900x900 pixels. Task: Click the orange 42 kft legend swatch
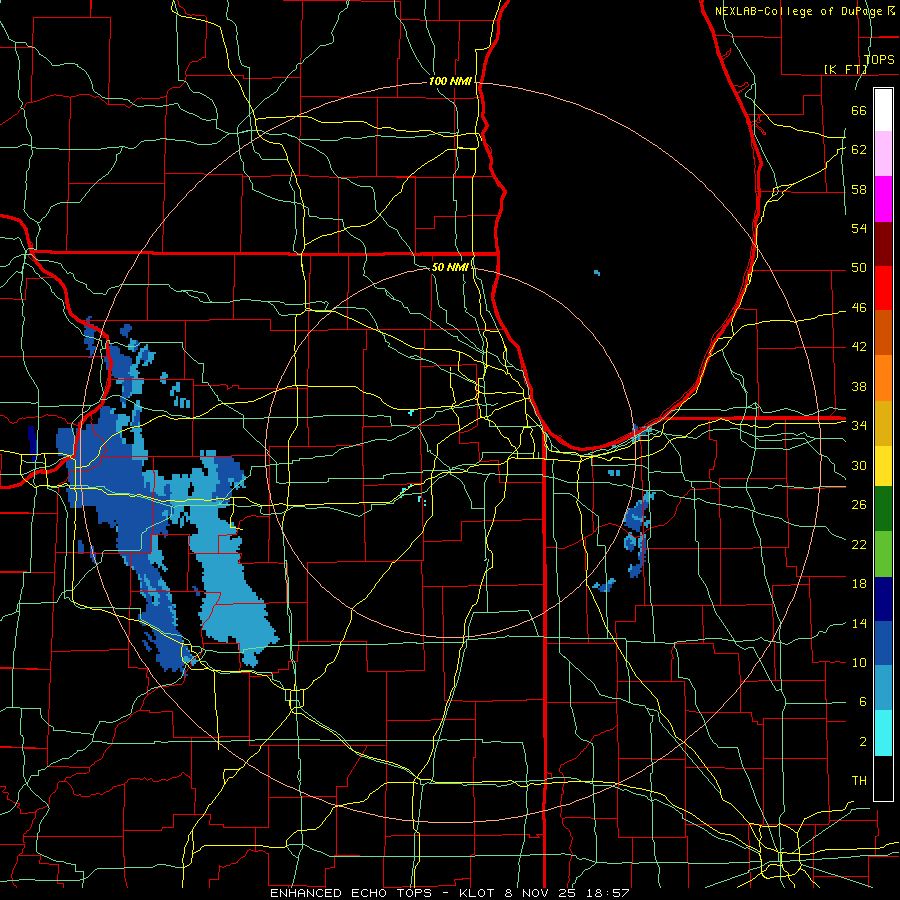[x=883, y=378]
